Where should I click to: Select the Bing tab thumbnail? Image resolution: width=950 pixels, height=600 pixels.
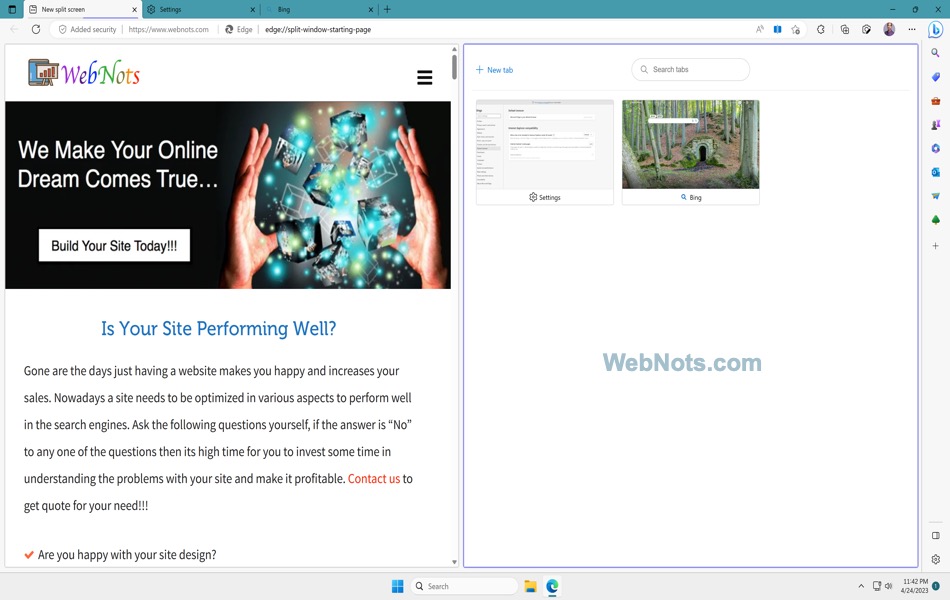coord(690,150)
